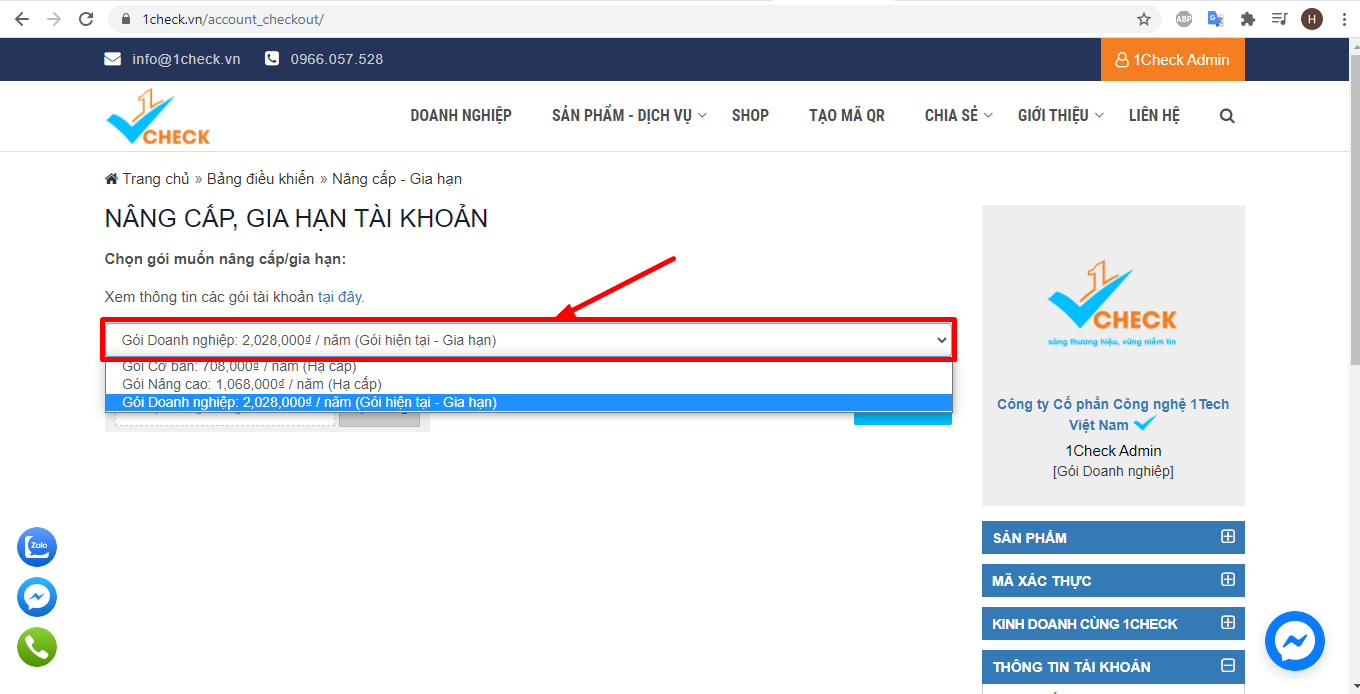Image resolution: width=1360 pixels, height=694 pixels.
Task: Go to the SHOP menu item
Action: click(x=750, y=116)
